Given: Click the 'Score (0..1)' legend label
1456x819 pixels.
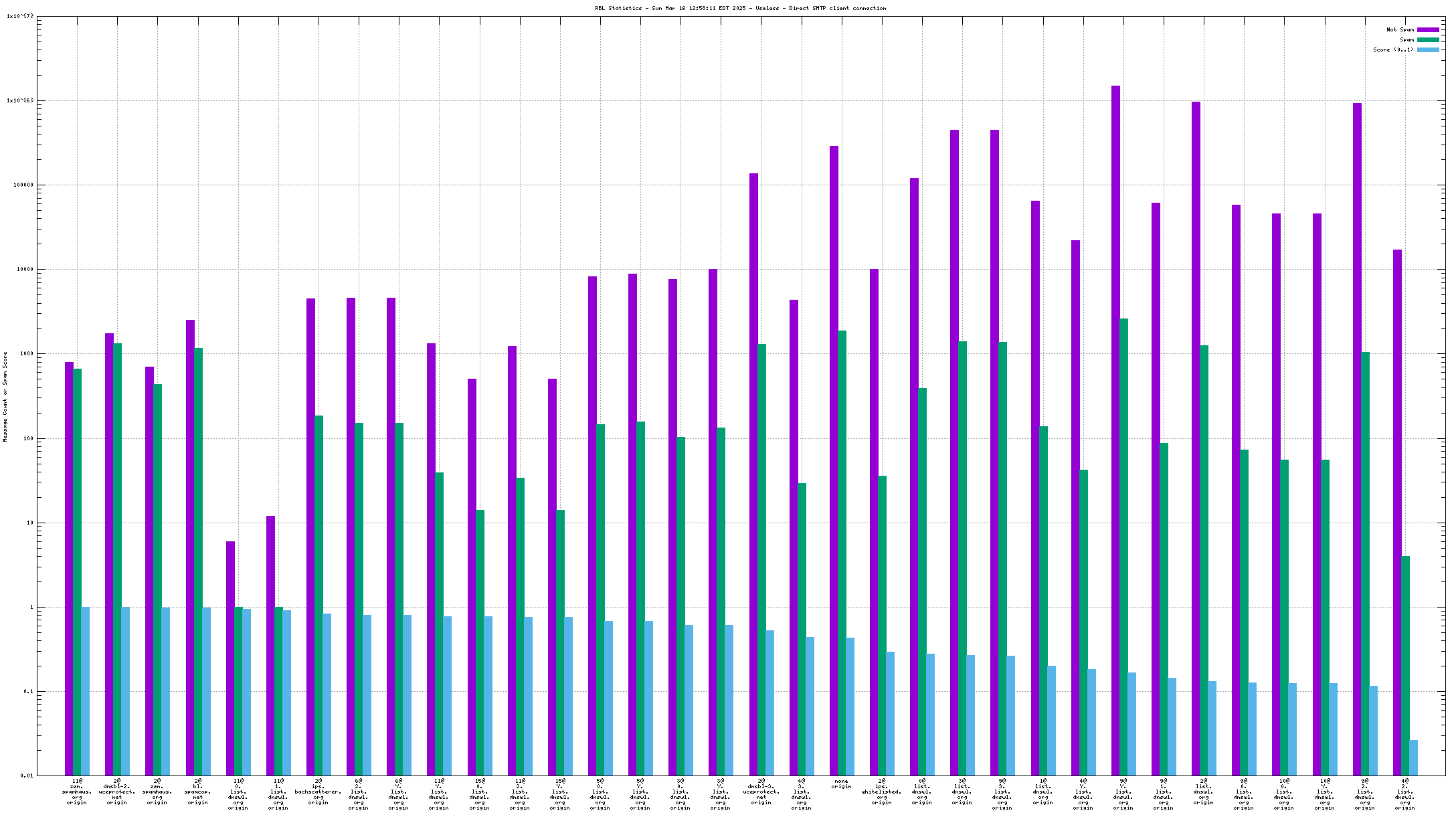Looking at the screenshot, I should [1393, 50].
